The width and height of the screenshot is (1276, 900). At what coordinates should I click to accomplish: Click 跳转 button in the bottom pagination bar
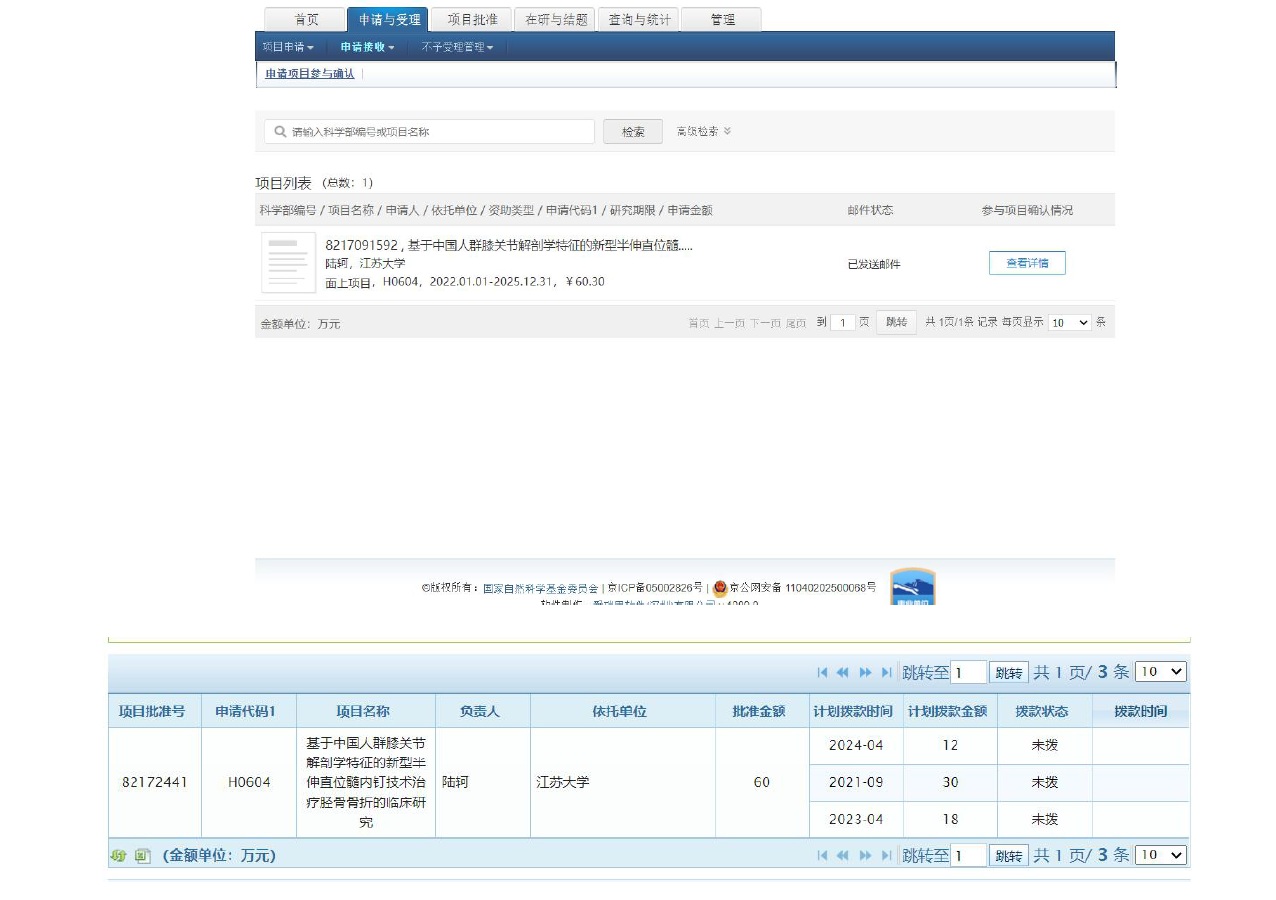pos(1009,856)
